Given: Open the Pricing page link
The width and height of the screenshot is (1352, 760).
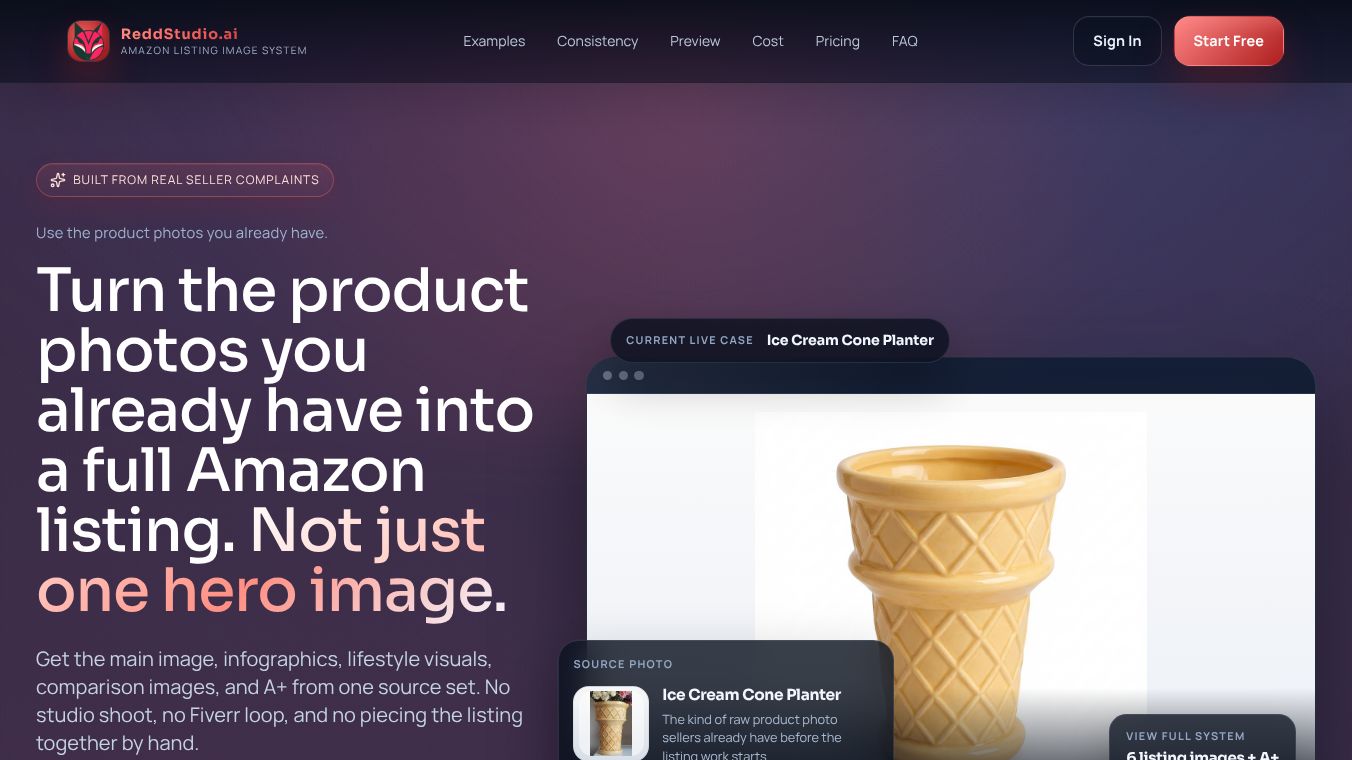Looking at the screenshot, I should (x=837, y=41).
